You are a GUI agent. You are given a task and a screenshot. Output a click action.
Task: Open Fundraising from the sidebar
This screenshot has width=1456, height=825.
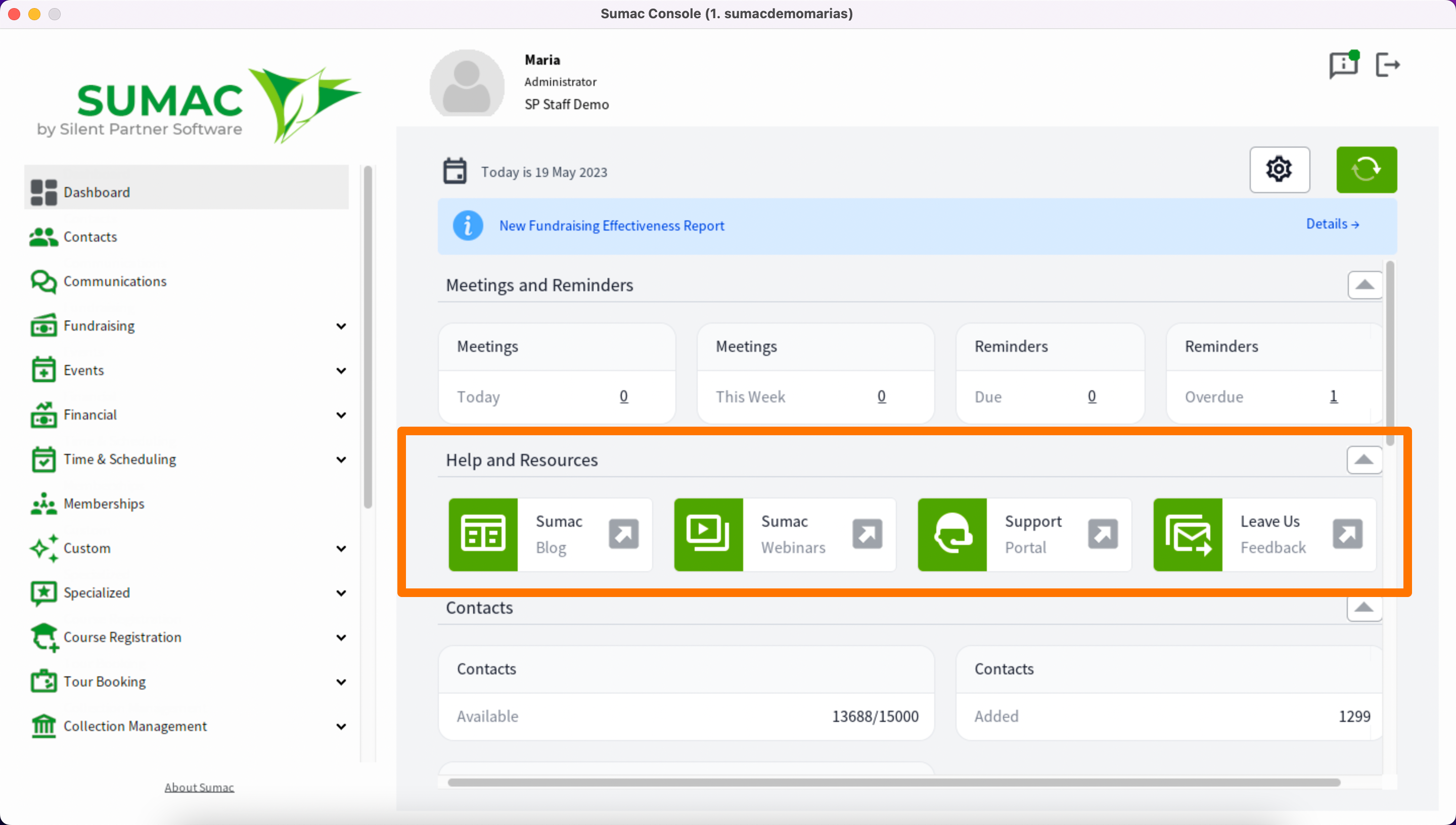(x=99, y=326)
